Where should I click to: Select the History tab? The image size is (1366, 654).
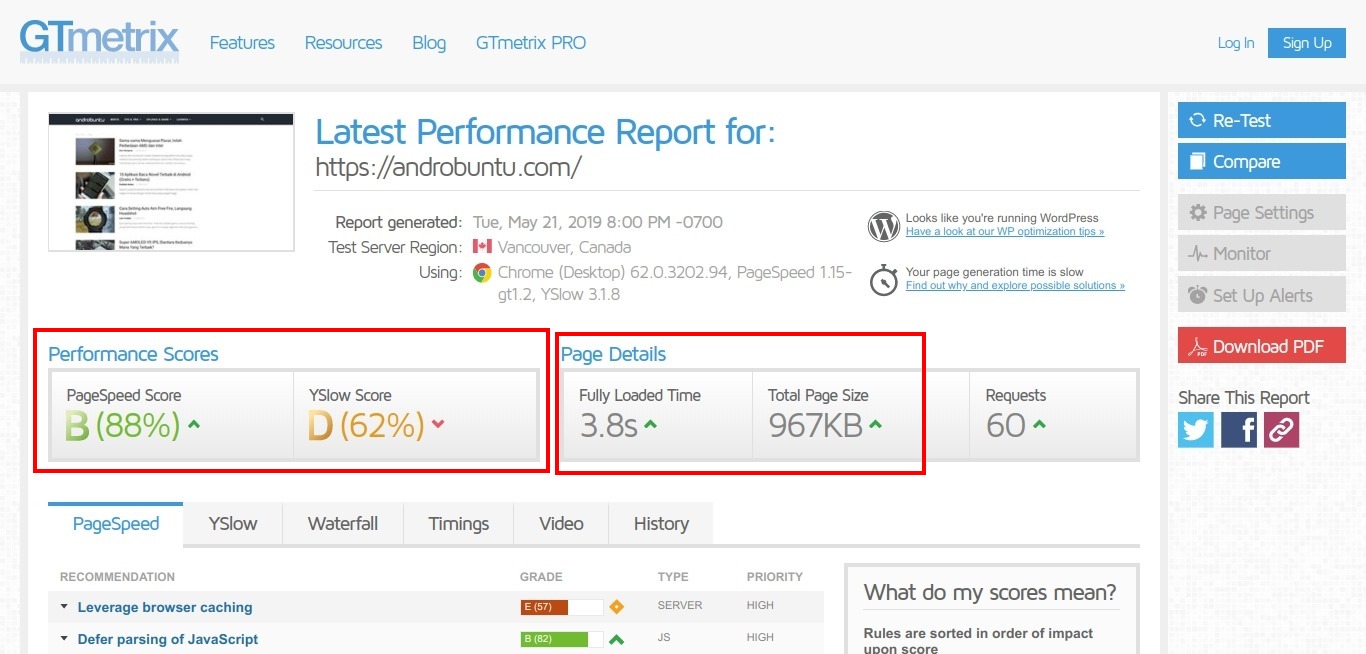point(661,524)
